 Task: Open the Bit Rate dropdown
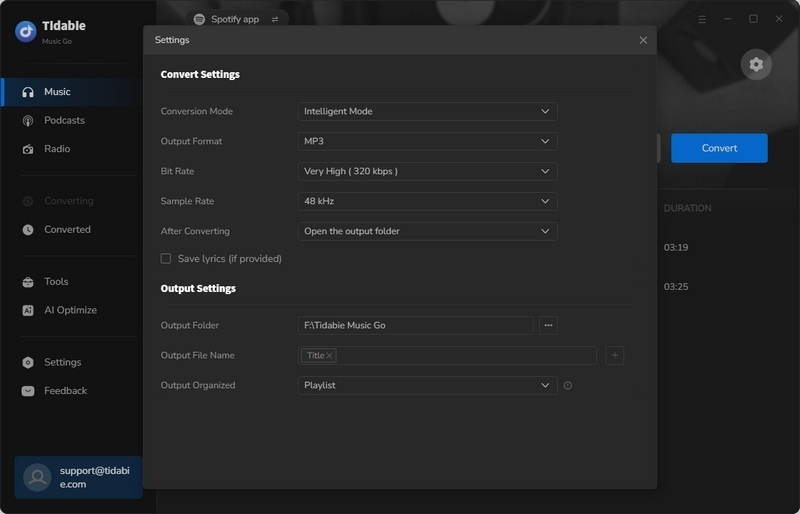[428, 172]
